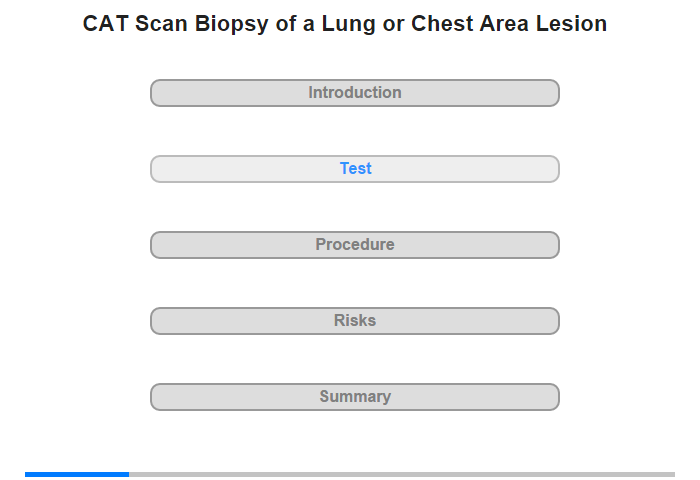The image size is (700, 480).
Task: Click the word Lesion in the heading
Action: click(x=571, y=24)
